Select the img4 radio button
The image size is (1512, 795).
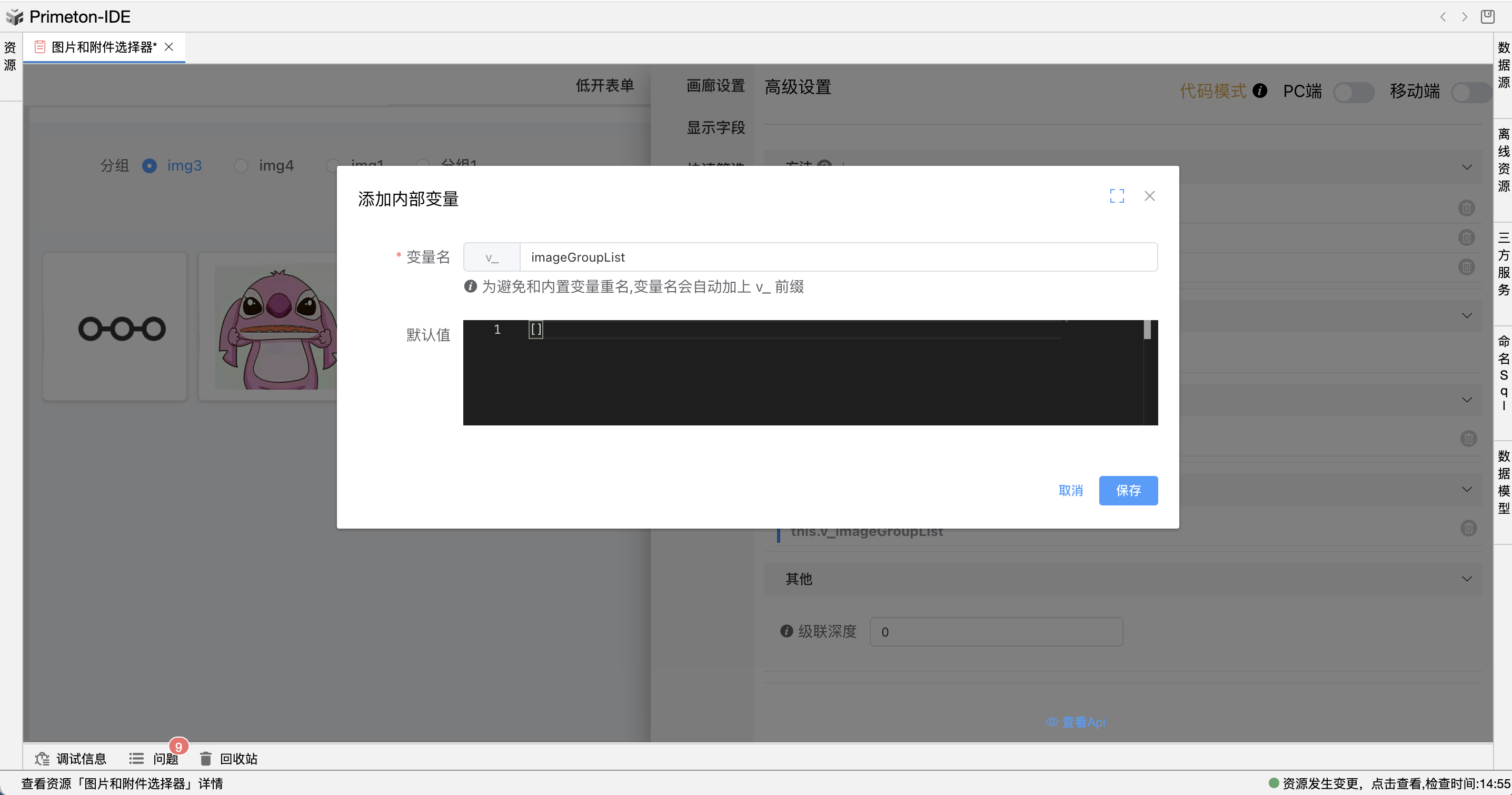click(x=241, y=166)
